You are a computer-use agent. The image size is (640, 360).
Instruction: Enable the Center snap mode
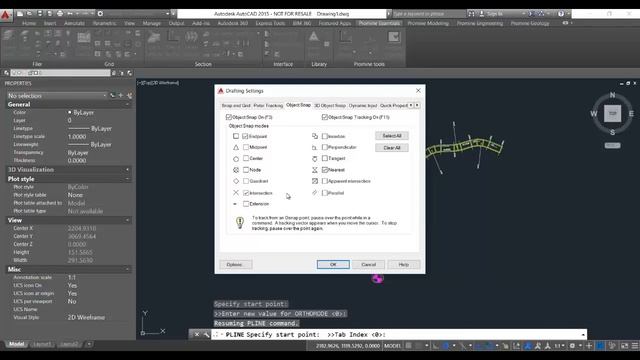click(246, 158)
